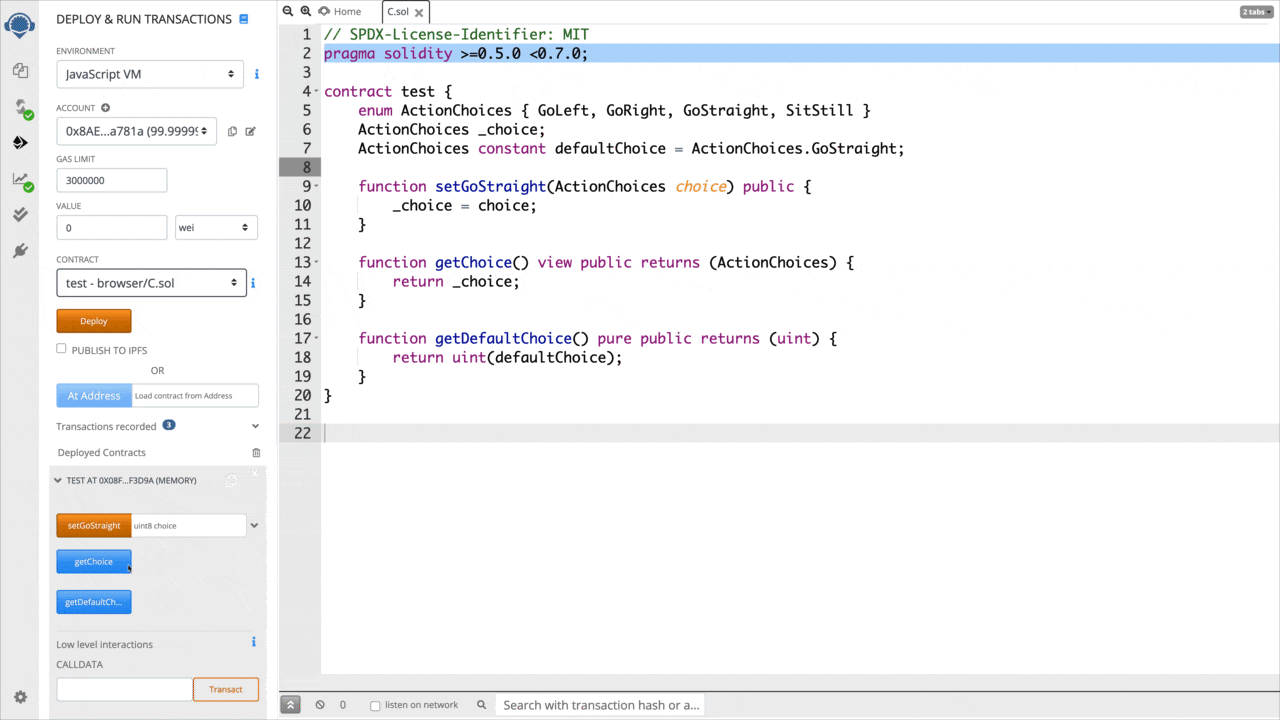Viewport: 1280px width, 720px height.
Task: Open the Contract test - browser/C.sol dropdown
Action: 151,283
